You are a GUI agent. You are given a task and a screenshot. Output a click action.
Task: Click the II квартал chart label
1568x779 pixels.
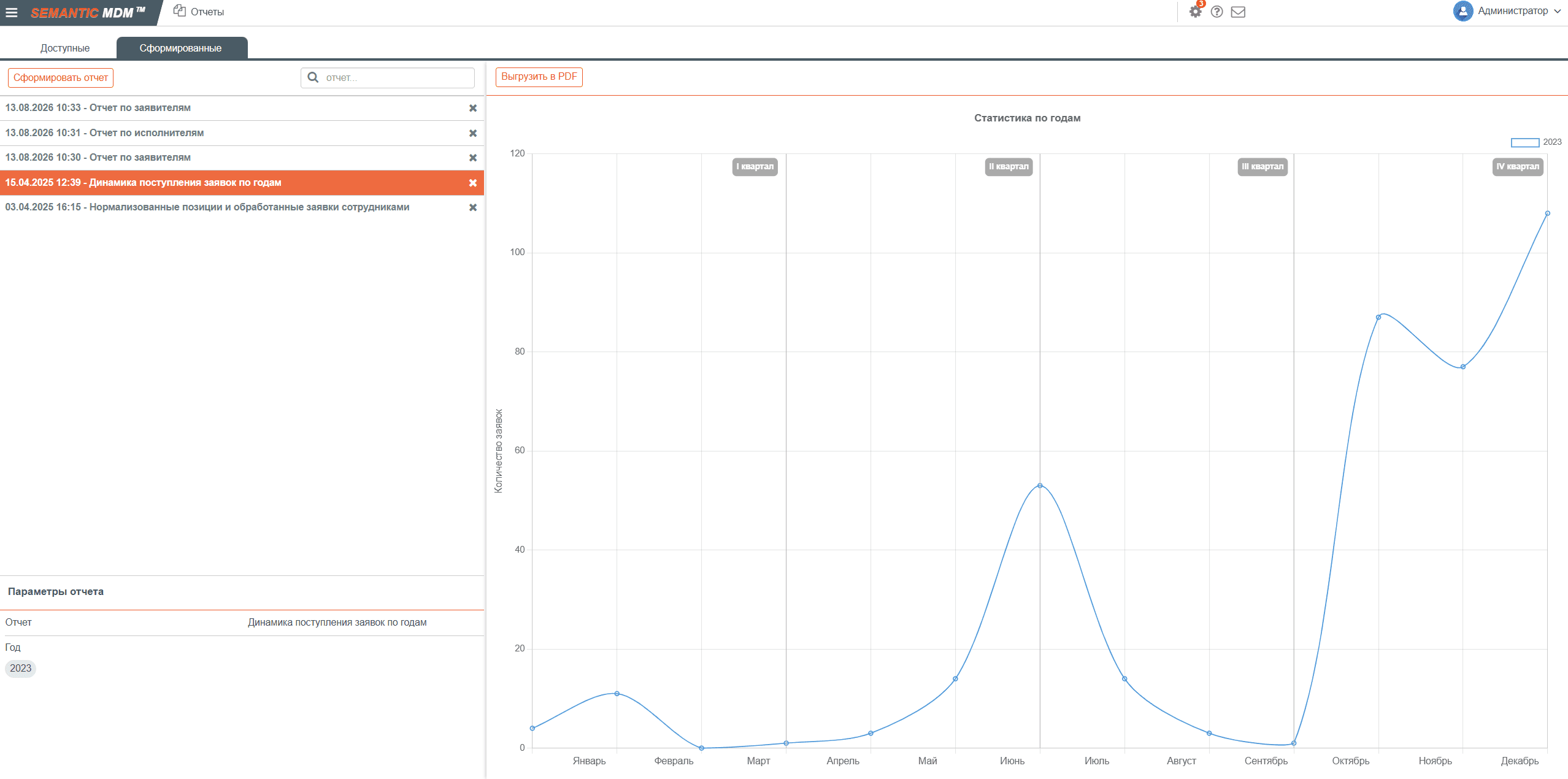tap(1009, 167)
